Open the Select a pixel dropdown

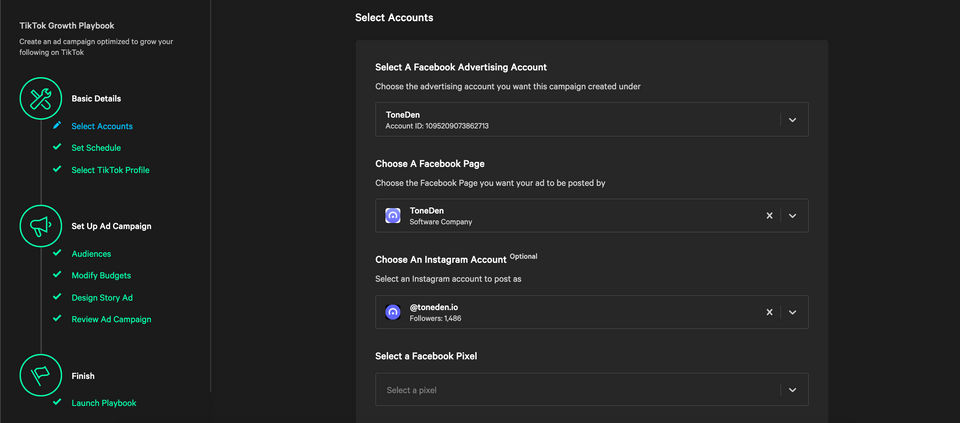(591, 390)
